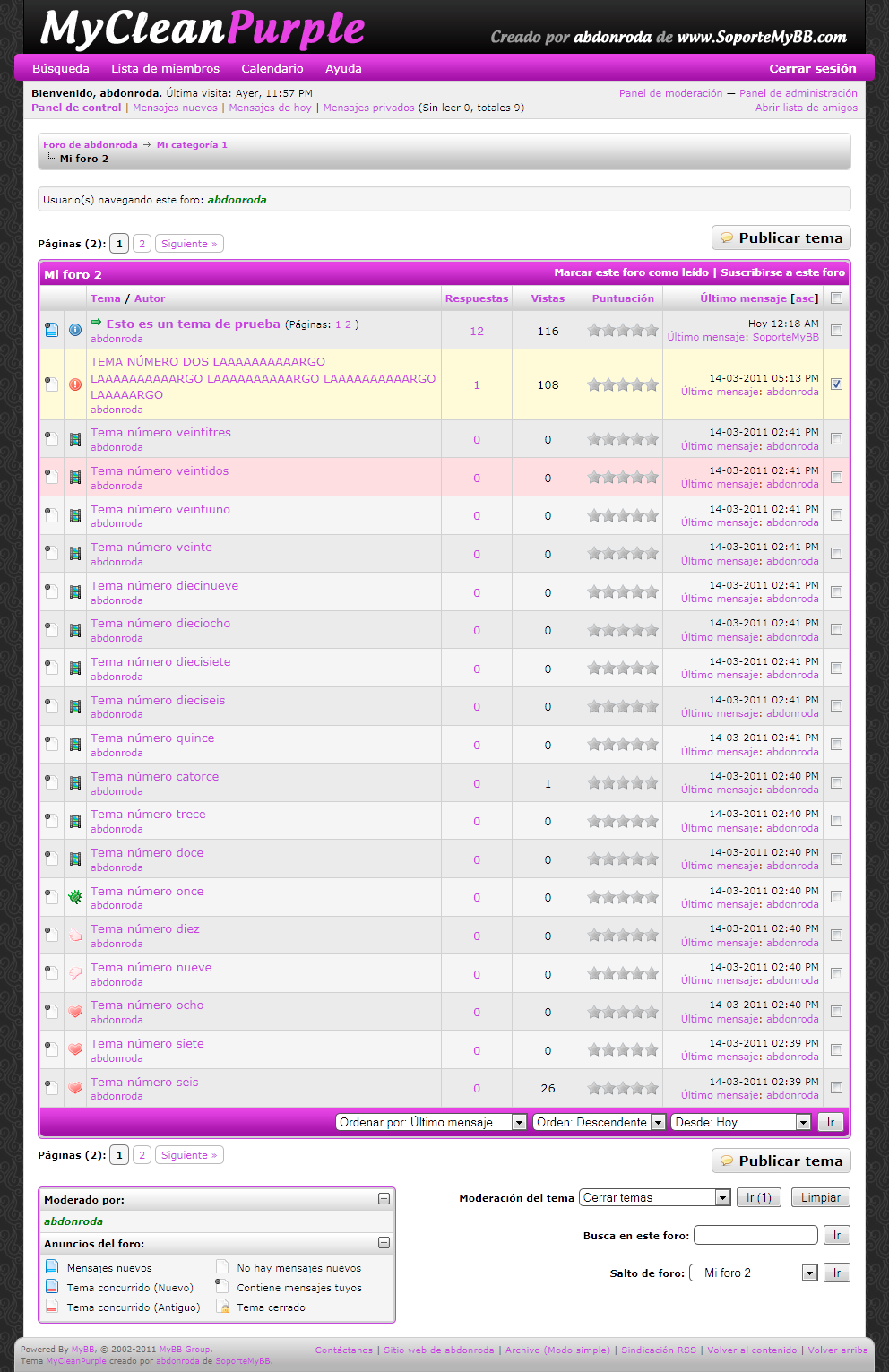
Task: Open the 'Desde: Hoy' dropdown
Action: click(x=741, y=1122)
